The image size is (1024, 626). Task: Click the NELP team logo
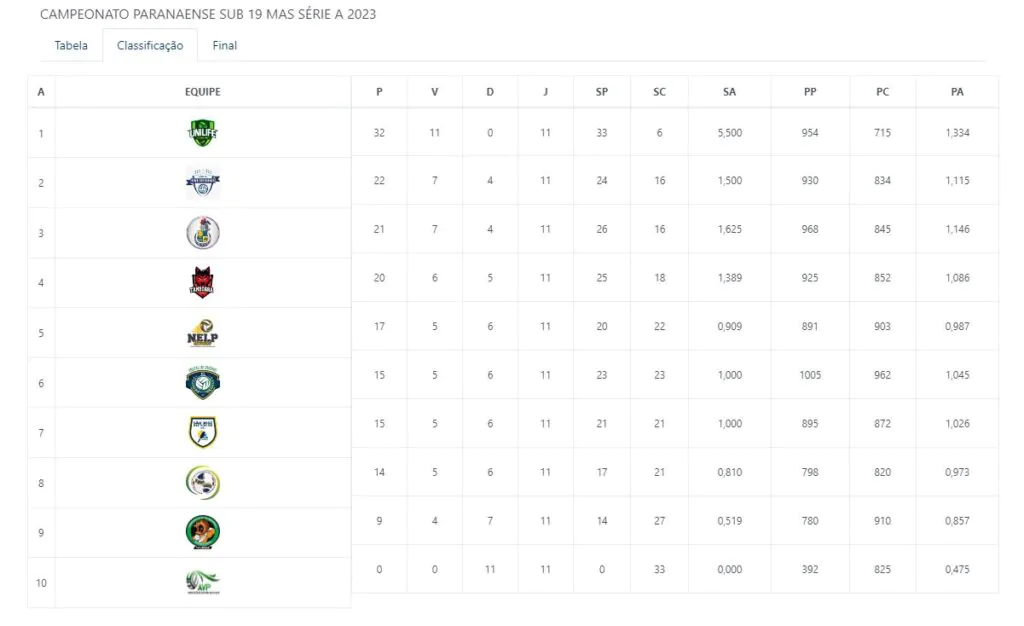click(x=203, y=333)
